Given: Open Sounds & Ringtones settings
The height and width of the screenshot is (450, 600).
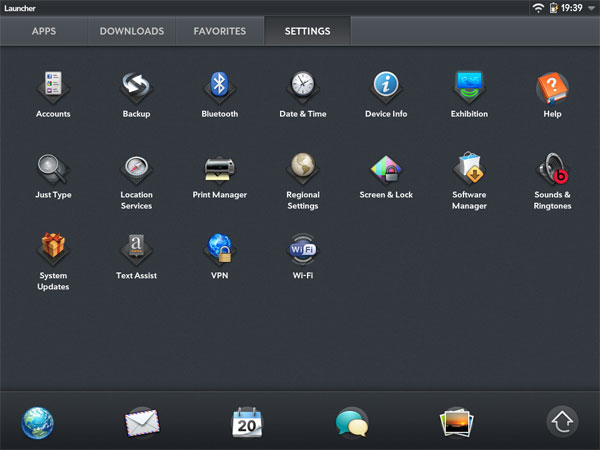Looking at the screenshot, I should point(552,168).
